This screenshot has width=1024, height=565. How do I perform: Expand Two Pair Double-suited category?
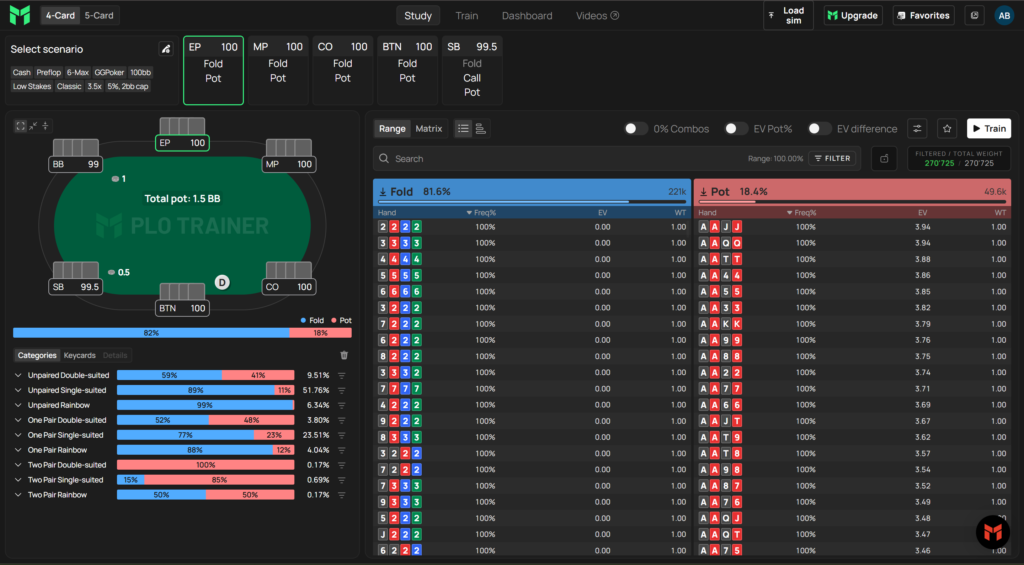18,465
